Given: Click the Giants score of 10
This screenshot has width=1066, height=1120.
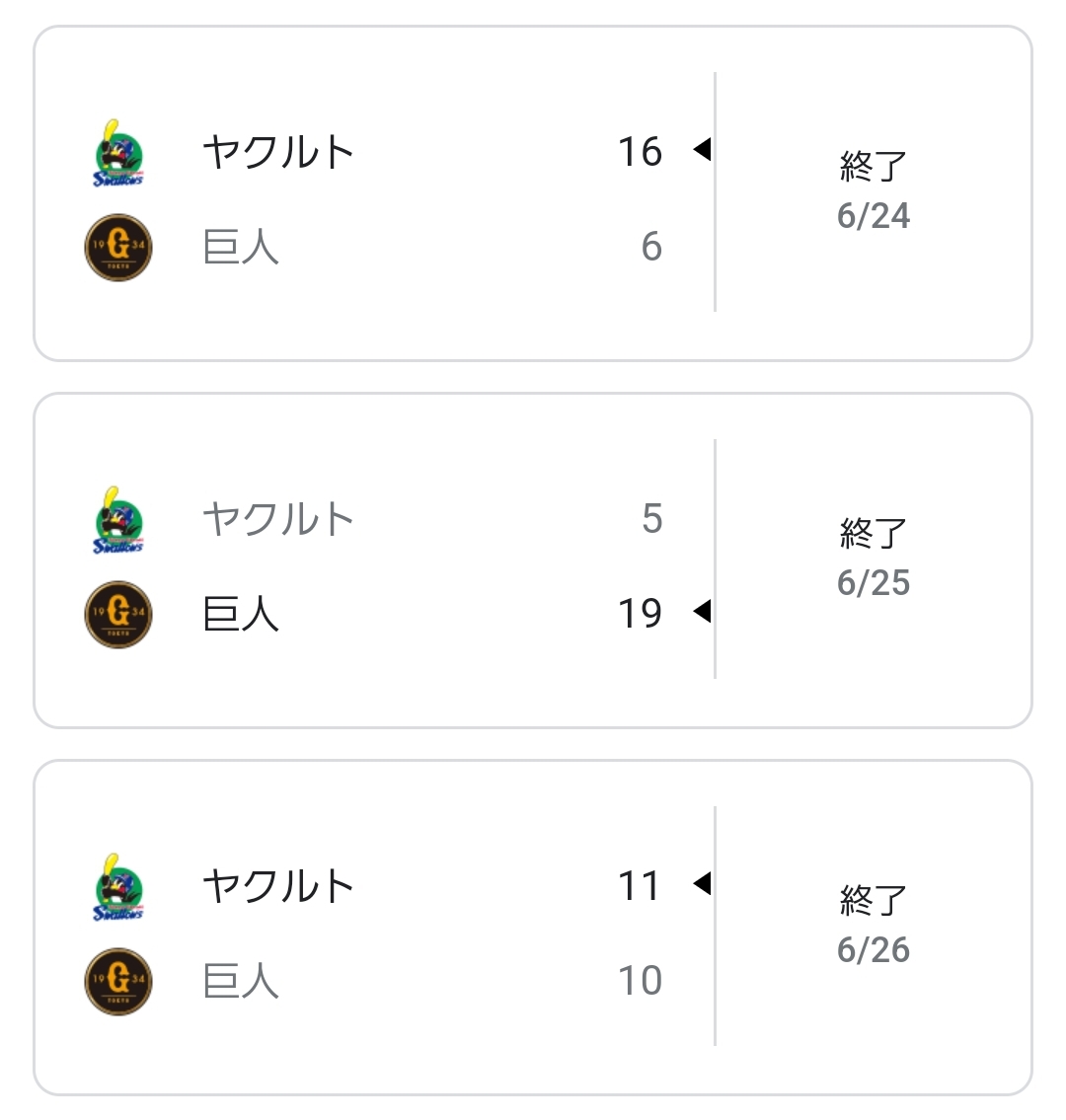Looking at the screenshot, I should [x=640, y=981].
